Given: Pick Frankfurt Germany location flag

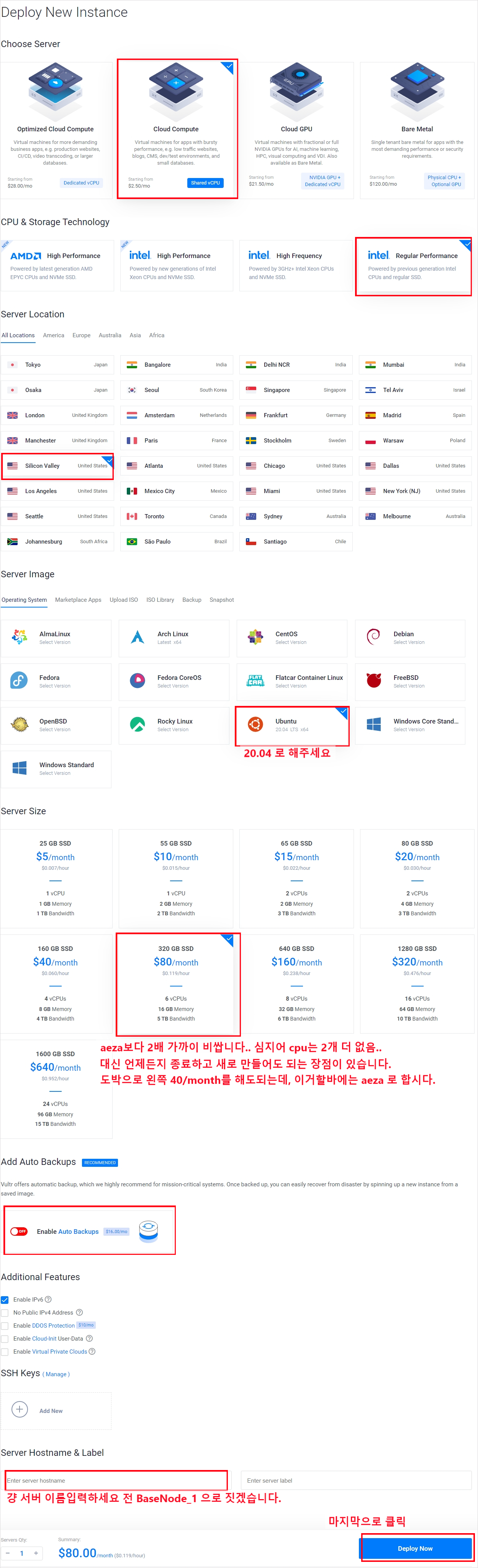Looking at the screenshot, I should click(251, 415).
